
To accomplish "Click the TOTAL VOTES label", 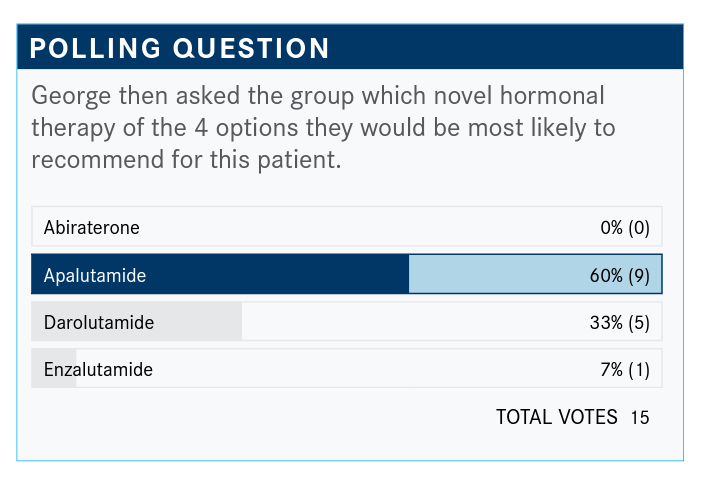I will 556,417.
